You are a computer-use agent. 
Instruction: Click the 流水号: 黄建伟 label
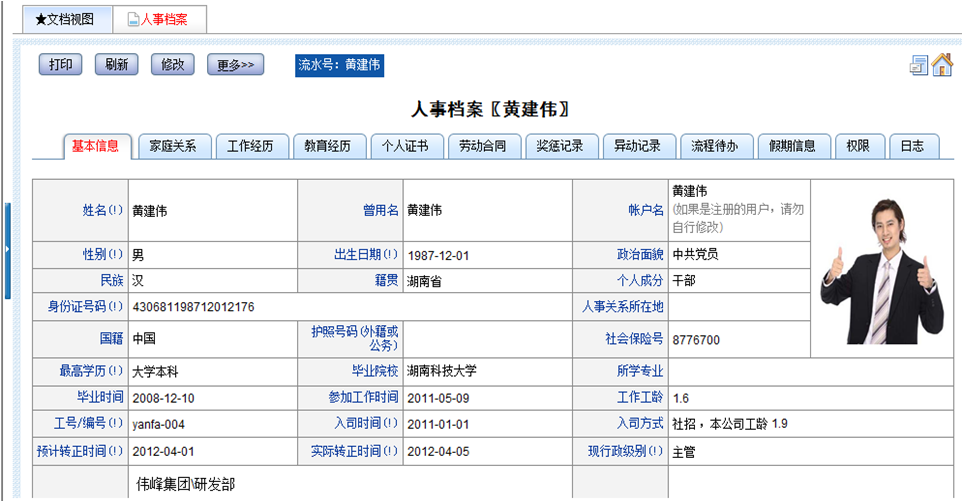tap(340, 65)
